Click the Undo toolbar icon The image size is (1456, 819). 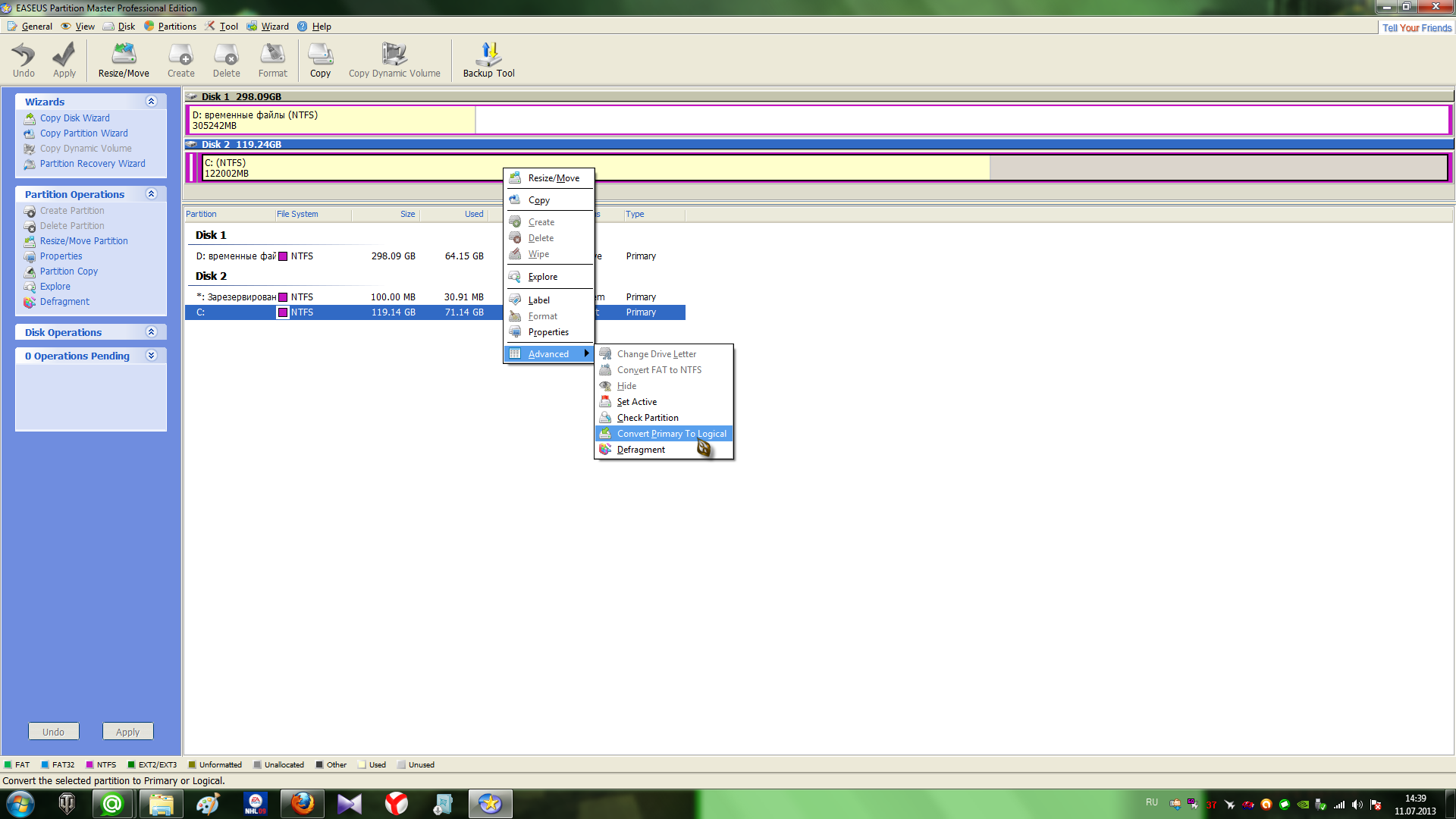click(24, 60)
